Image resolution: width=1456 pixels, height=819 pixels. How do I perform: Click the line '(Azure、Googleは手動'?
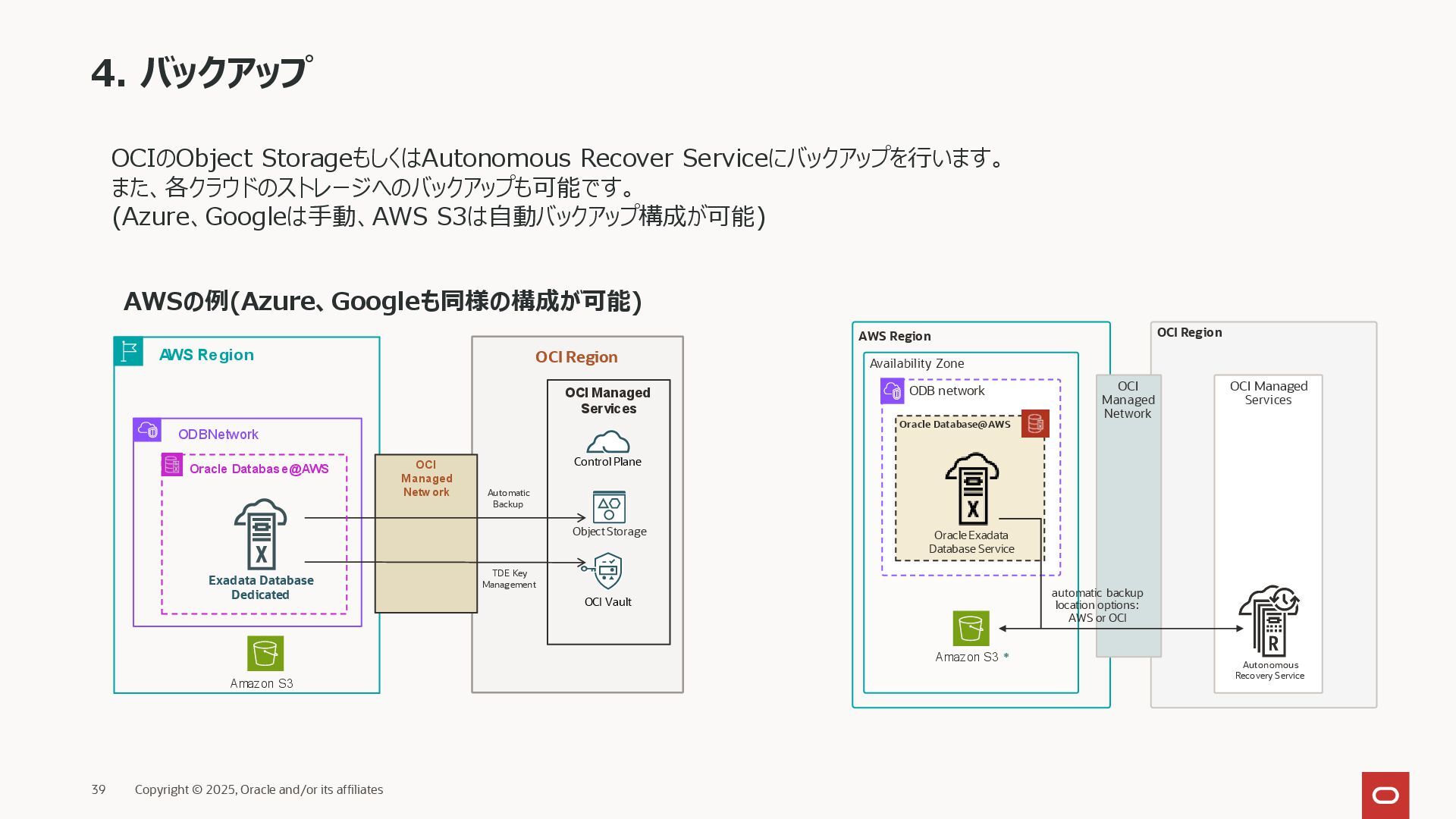point(438,217)
